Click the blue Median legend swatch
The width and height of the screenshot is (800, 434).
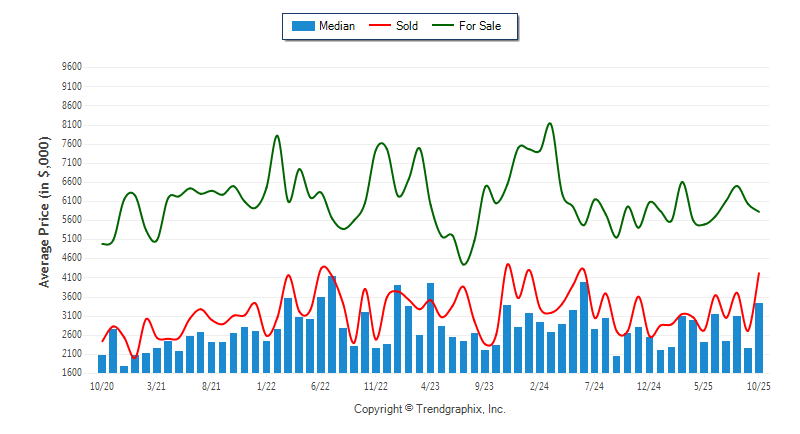302,26
